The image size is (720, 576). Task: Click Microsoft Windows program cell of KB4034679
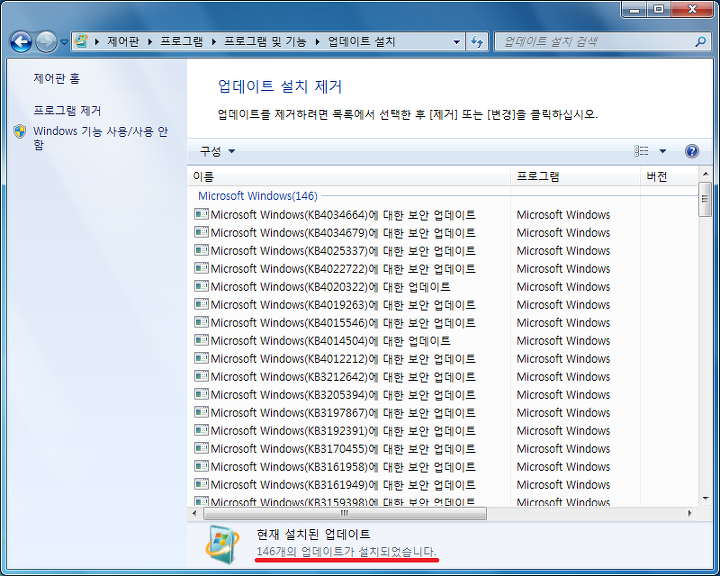(563, 233)
